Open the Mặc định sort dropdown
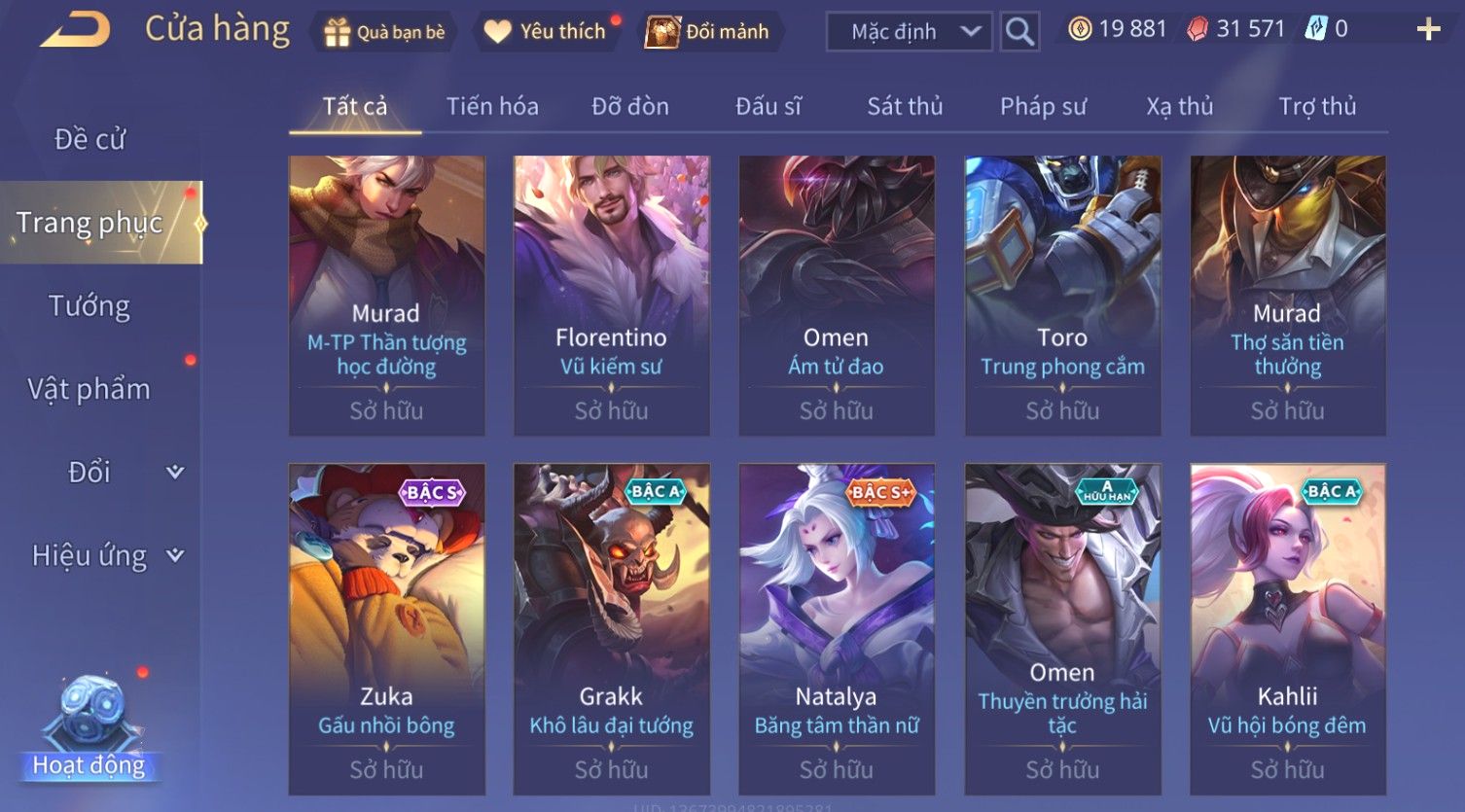The width and height of the screenshot is (1465, 812). coord(909,32)
